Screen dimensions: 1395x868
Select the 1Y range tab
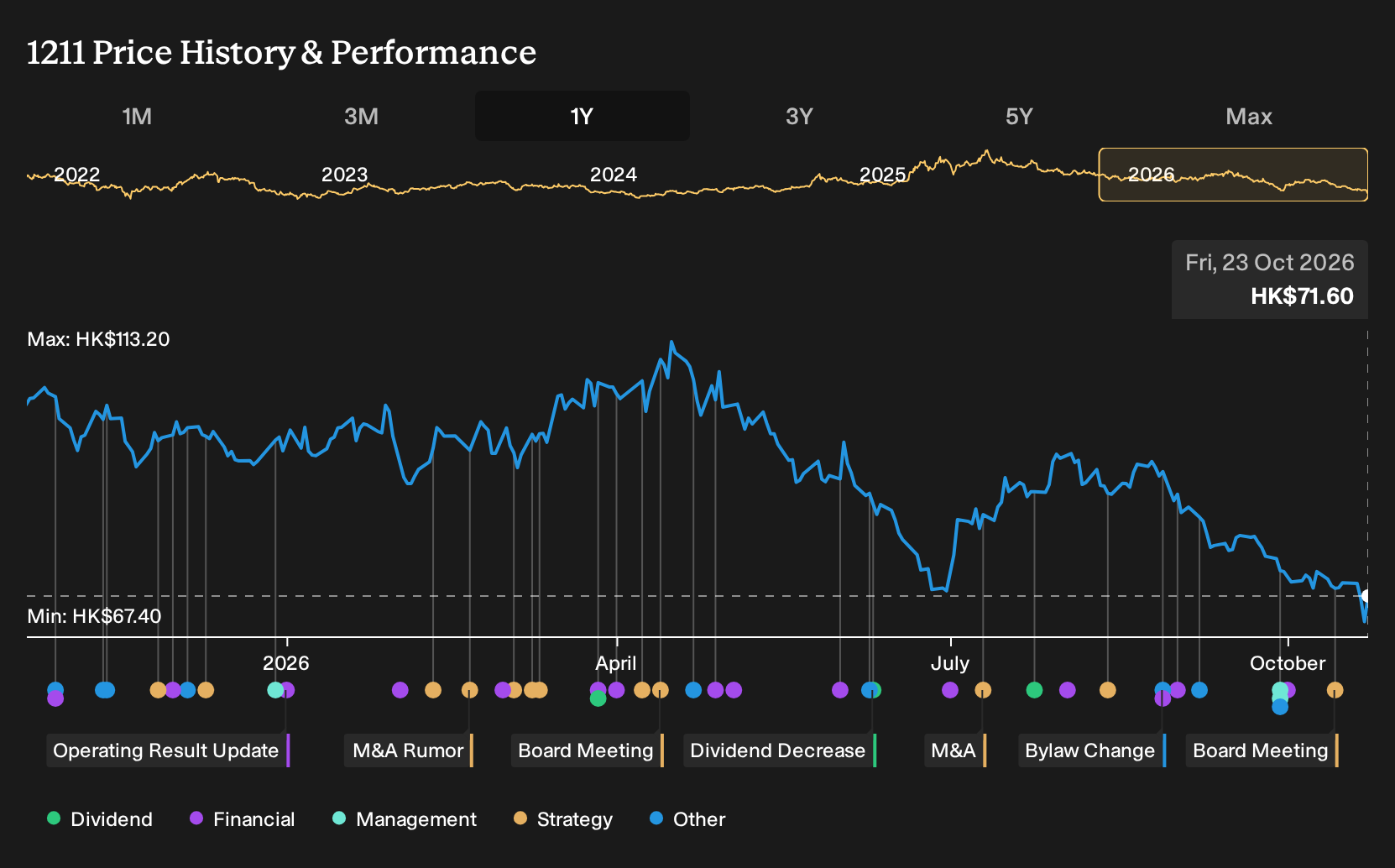(583, 116)
